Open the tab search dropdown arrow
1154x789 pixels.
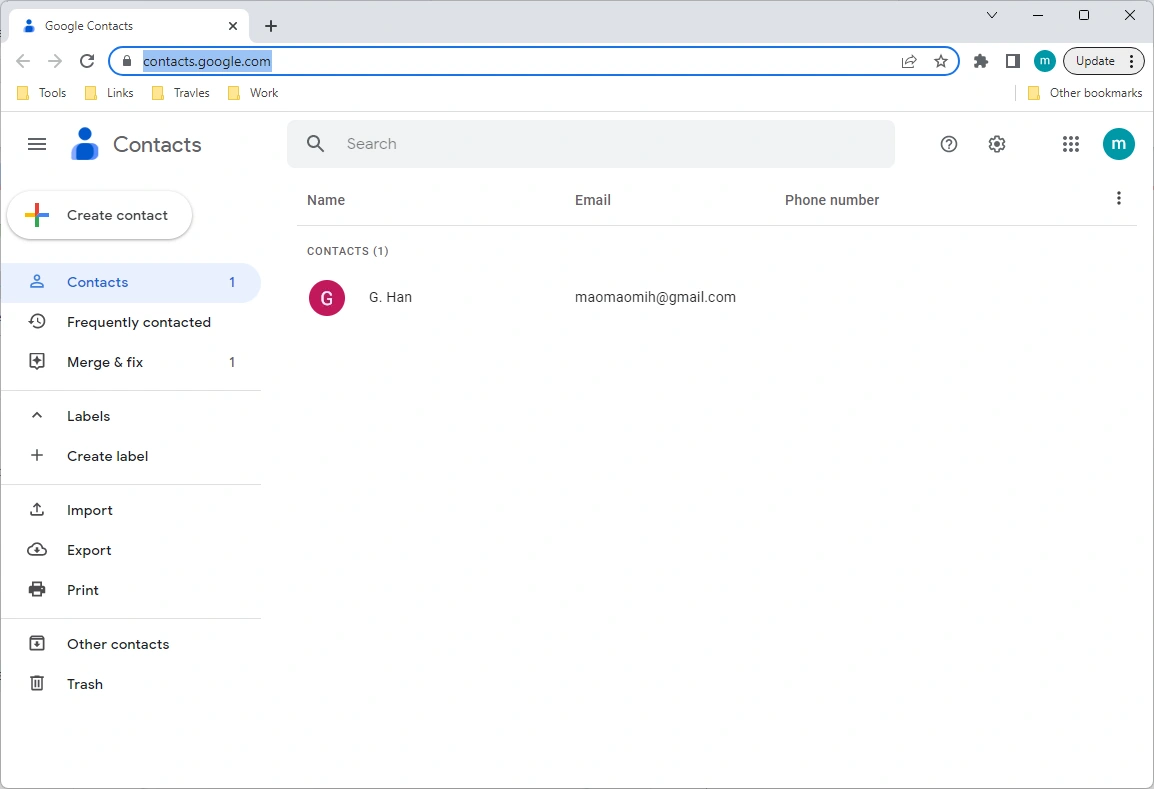tap(991, 15)
